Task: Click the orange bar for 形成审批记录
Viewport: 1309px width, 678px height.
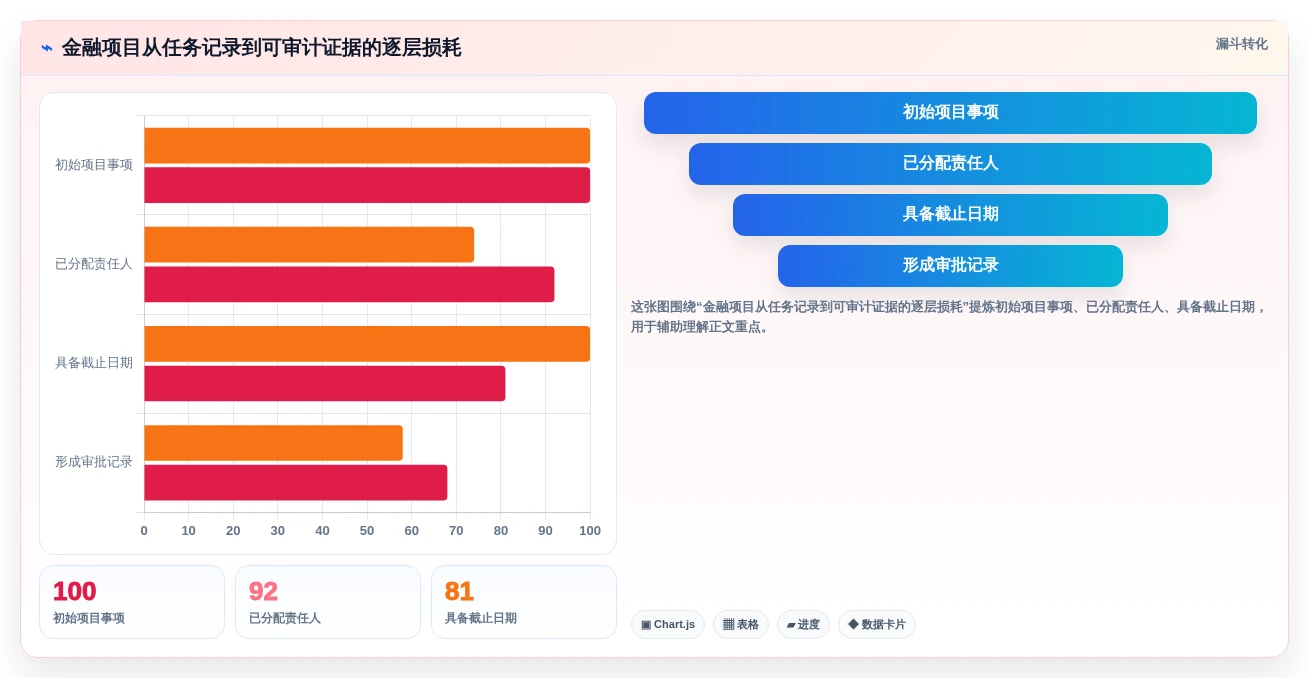Action: [x=273, y=443]
